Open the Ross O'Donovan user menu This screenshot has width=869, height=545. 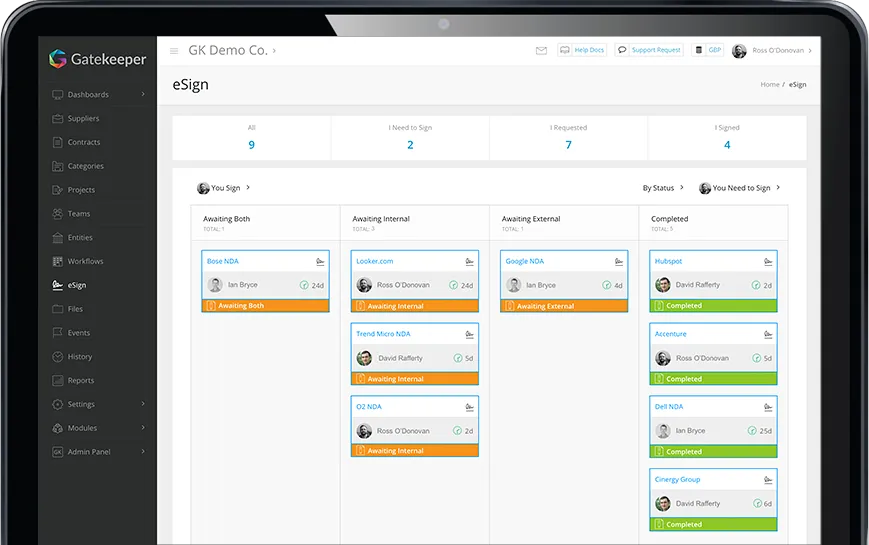(772, 50)
